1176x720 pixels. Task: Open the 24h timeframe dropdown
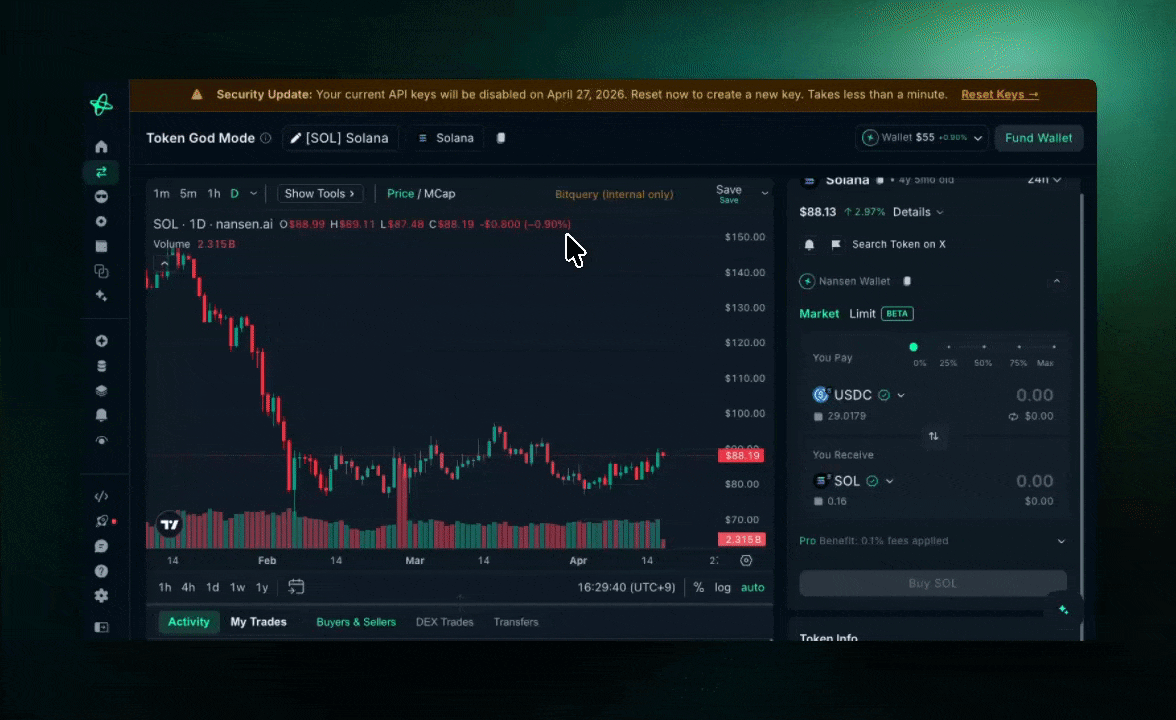1044,180
